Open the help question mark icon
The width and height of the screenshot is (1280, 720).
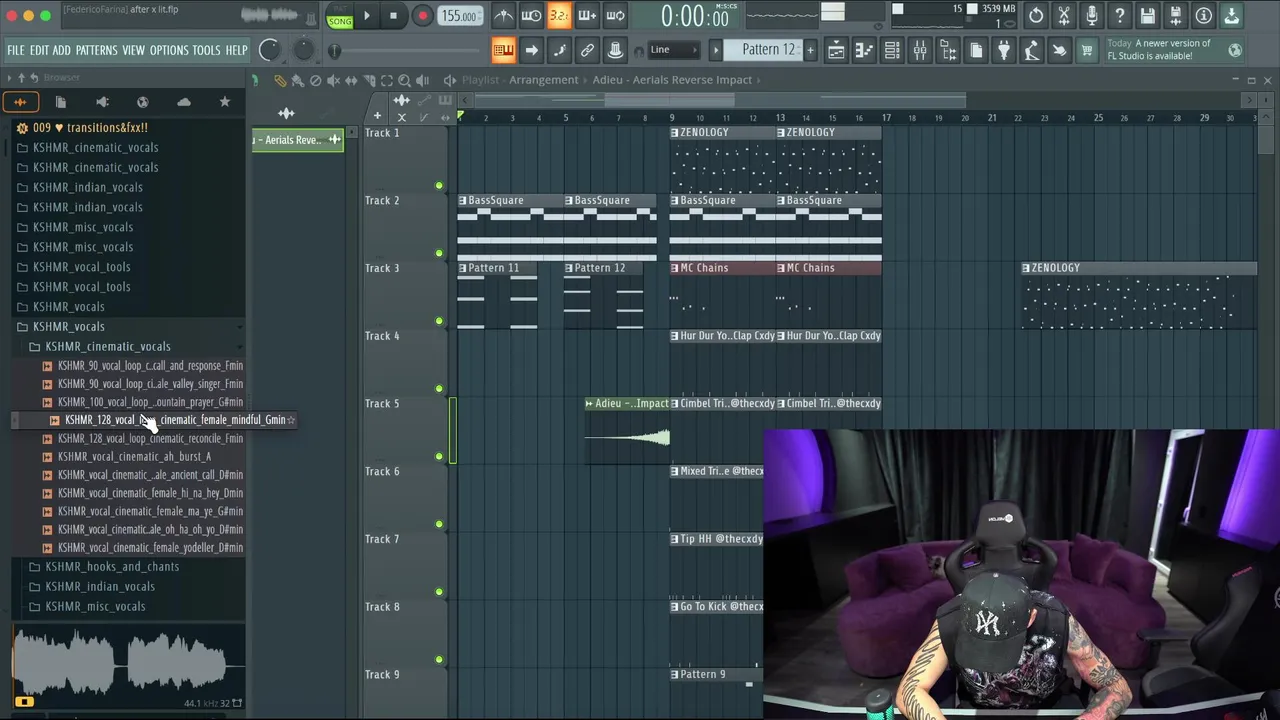click(1120, 16)
